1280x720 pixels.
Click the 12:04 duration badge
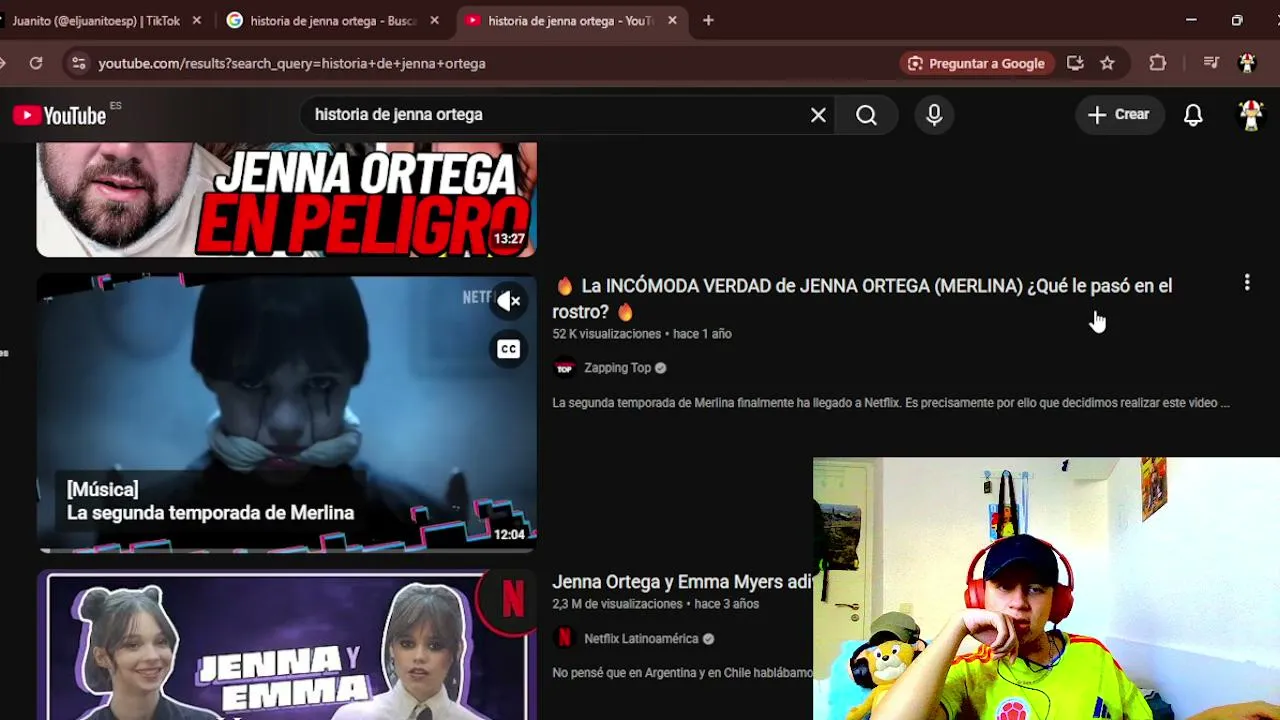point(509,535)
